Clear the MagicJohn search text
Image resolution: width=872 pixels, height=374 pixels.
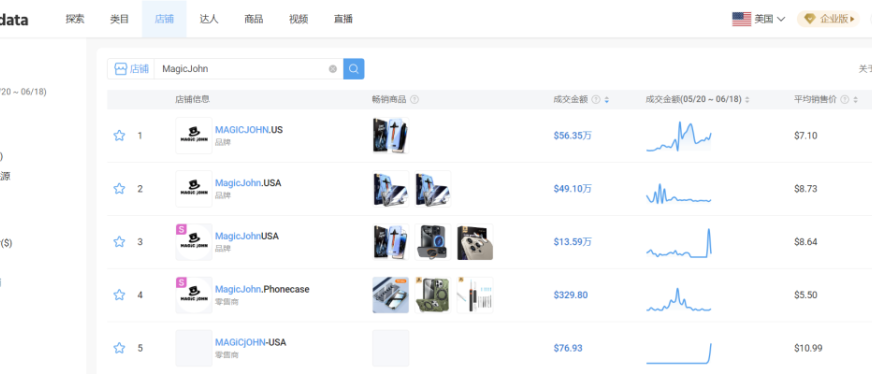coord(333,69)
